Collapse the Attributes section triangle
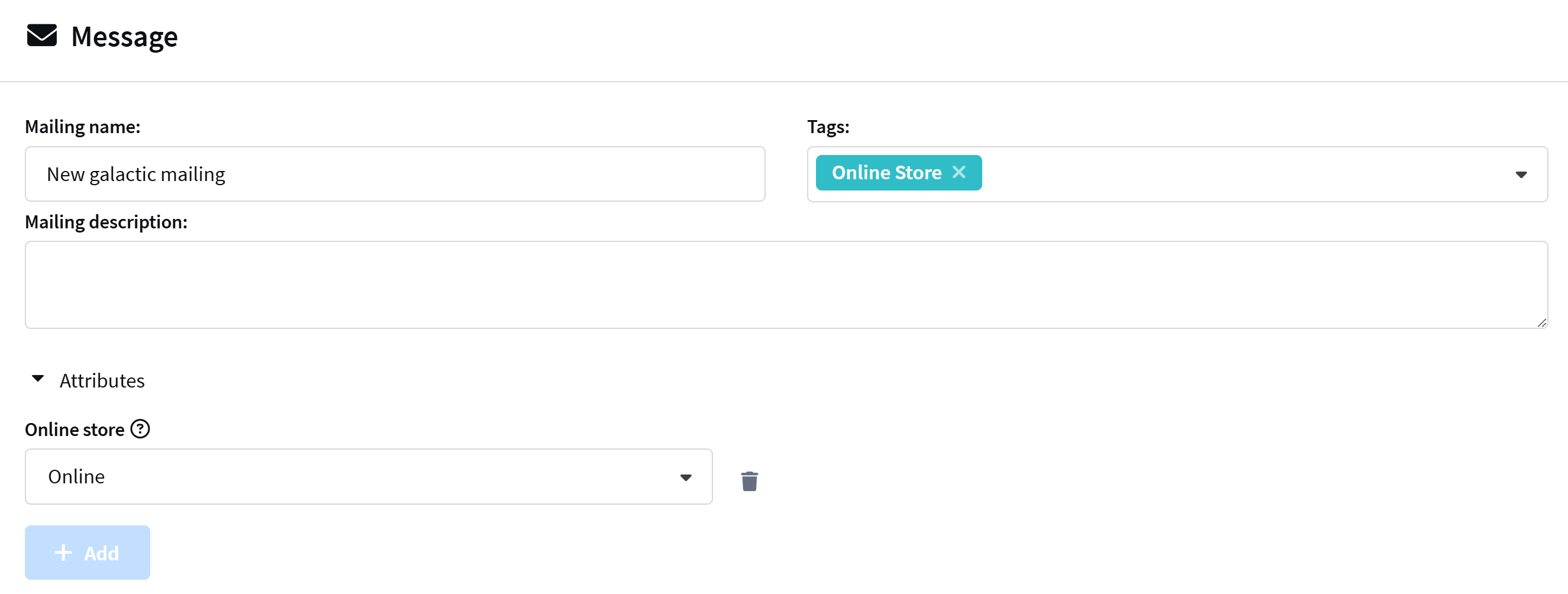Image resolution: width=1568 pixels, height=594 pixels. click(38, 379)
